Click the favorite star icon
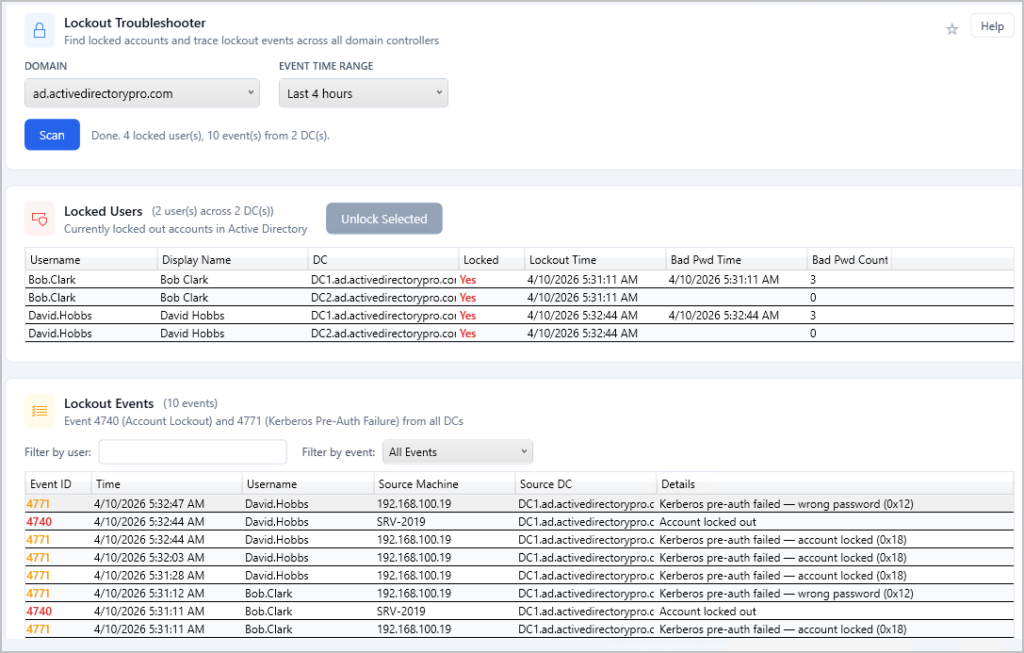This screenshot has height=653, width=1024. coord(952,29)
